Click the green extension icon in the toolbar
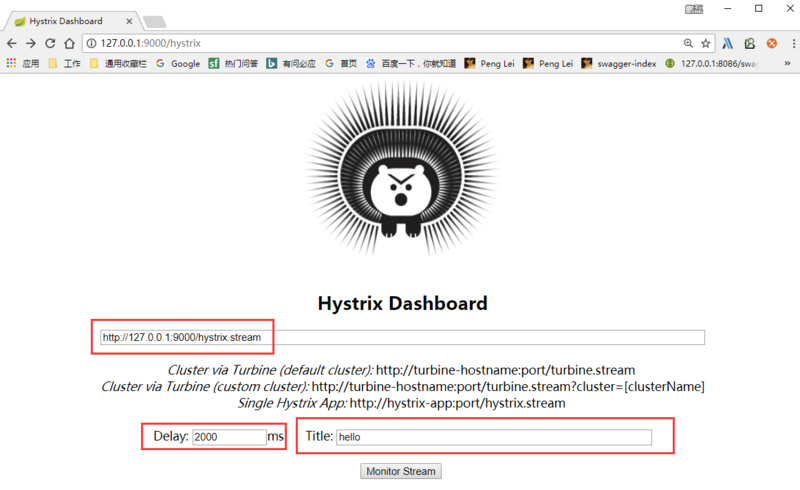 tap(749, 43)
